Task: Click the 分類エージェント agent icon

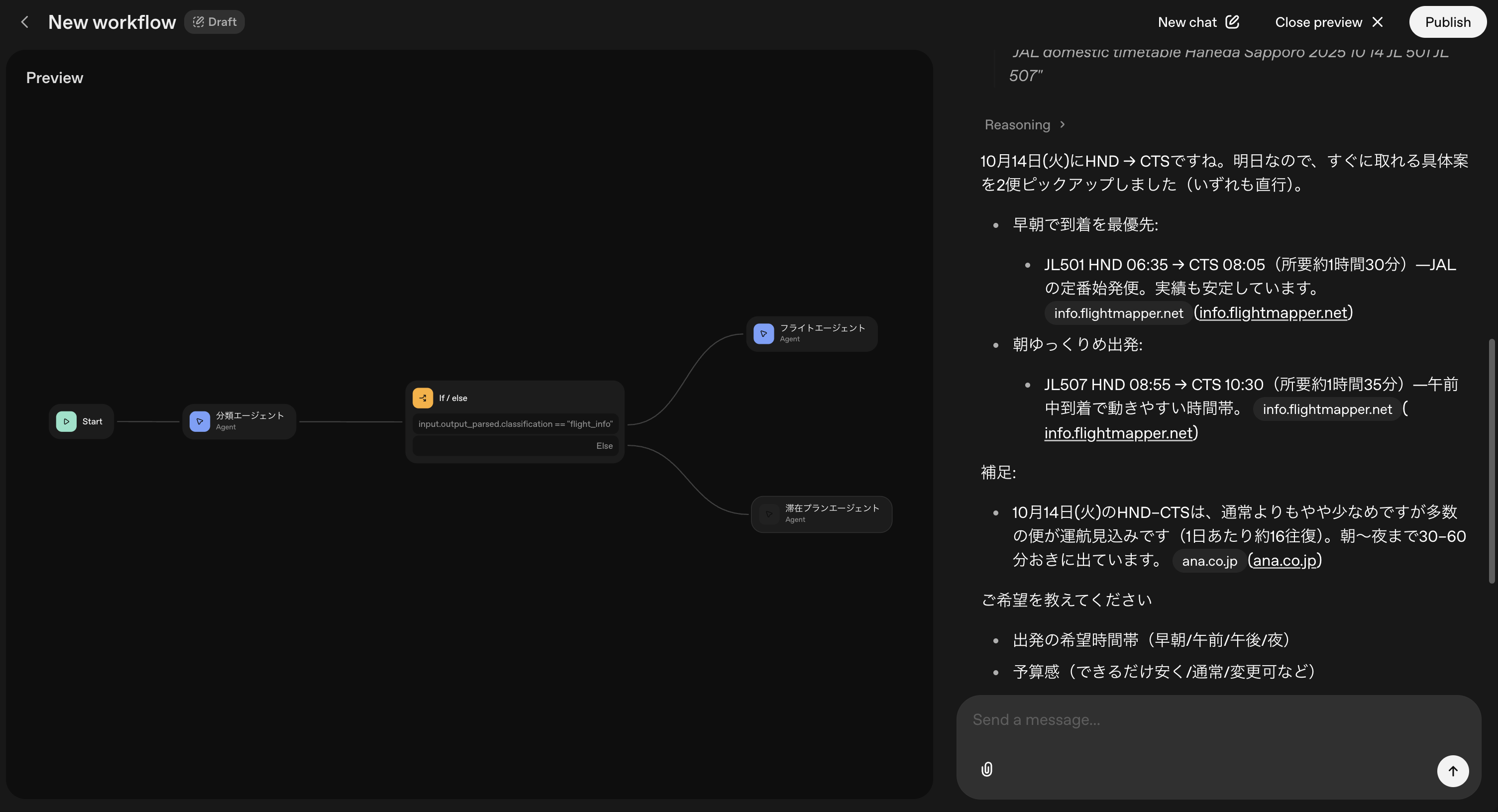Action: pos(200,421)
